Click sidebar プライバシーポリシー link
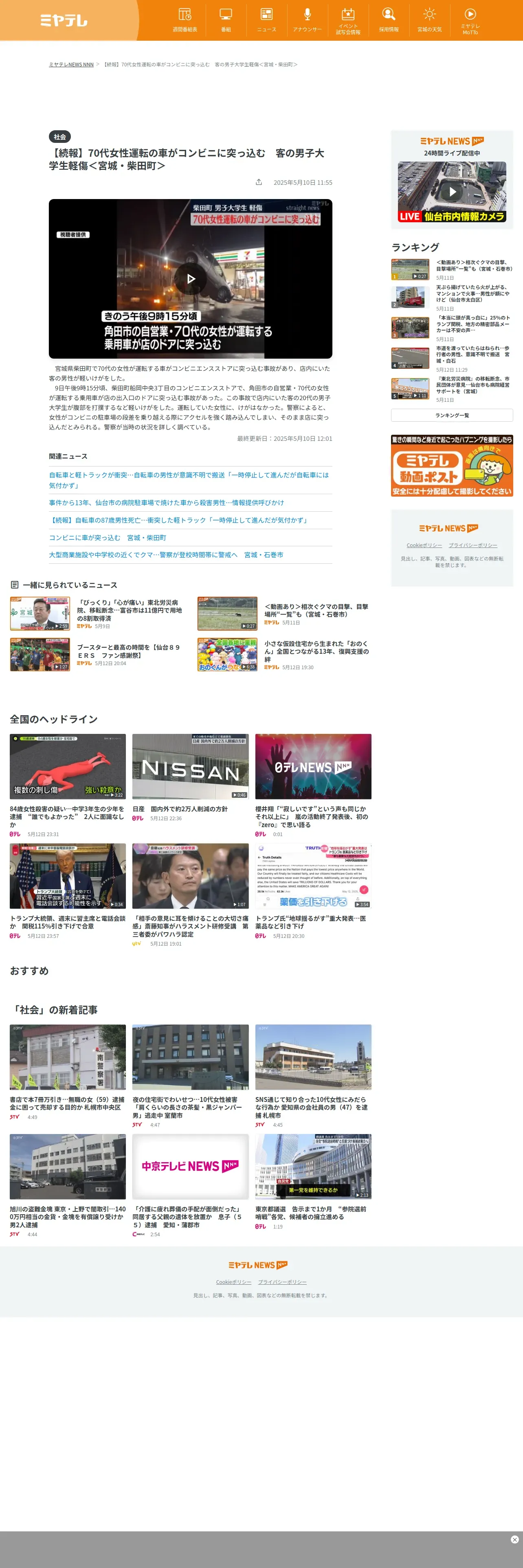This screenshot has height=1568, width=523. 473,545
